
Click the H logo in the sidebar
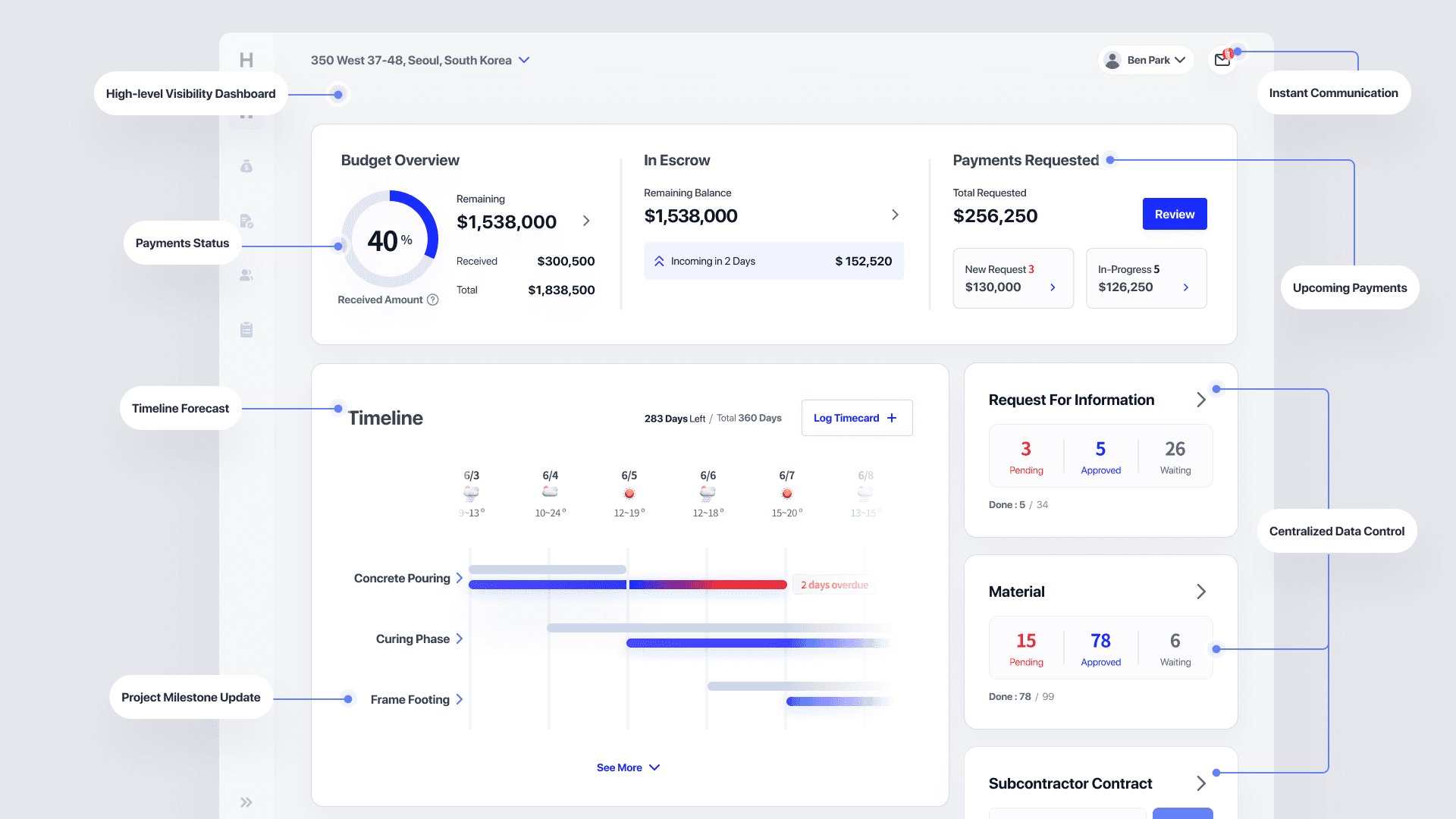[x=246, y=60]
